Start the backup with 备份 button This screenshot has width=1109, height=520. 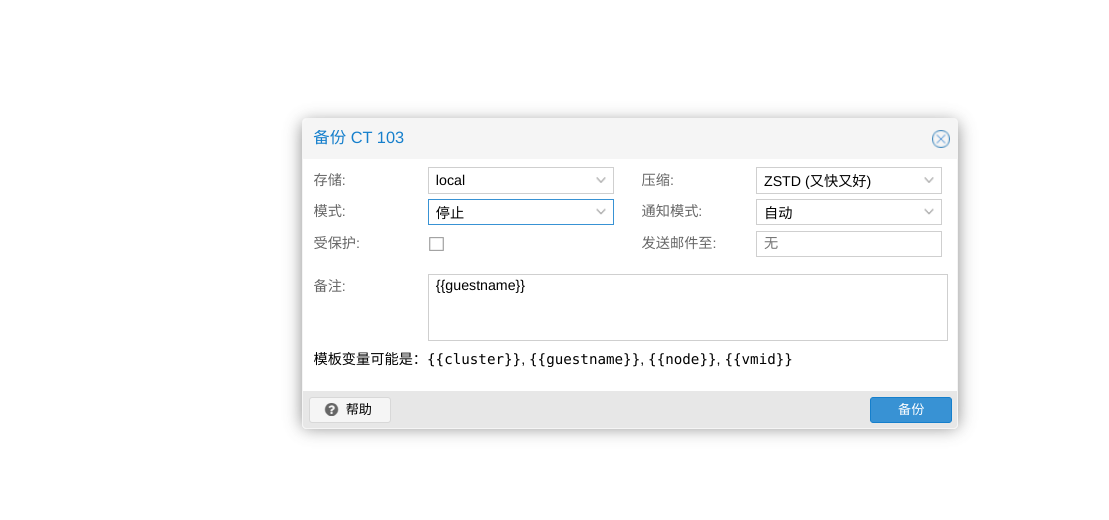pyautogui.click(x=910, y=410)
